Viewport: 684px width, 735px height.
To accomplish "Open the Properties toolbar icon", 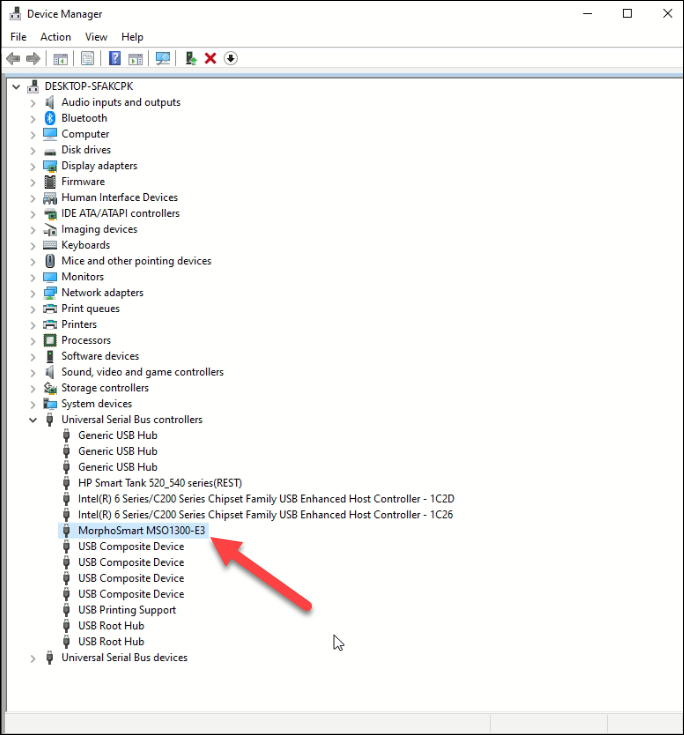I will pyautogui.click(x=88, y=59).
